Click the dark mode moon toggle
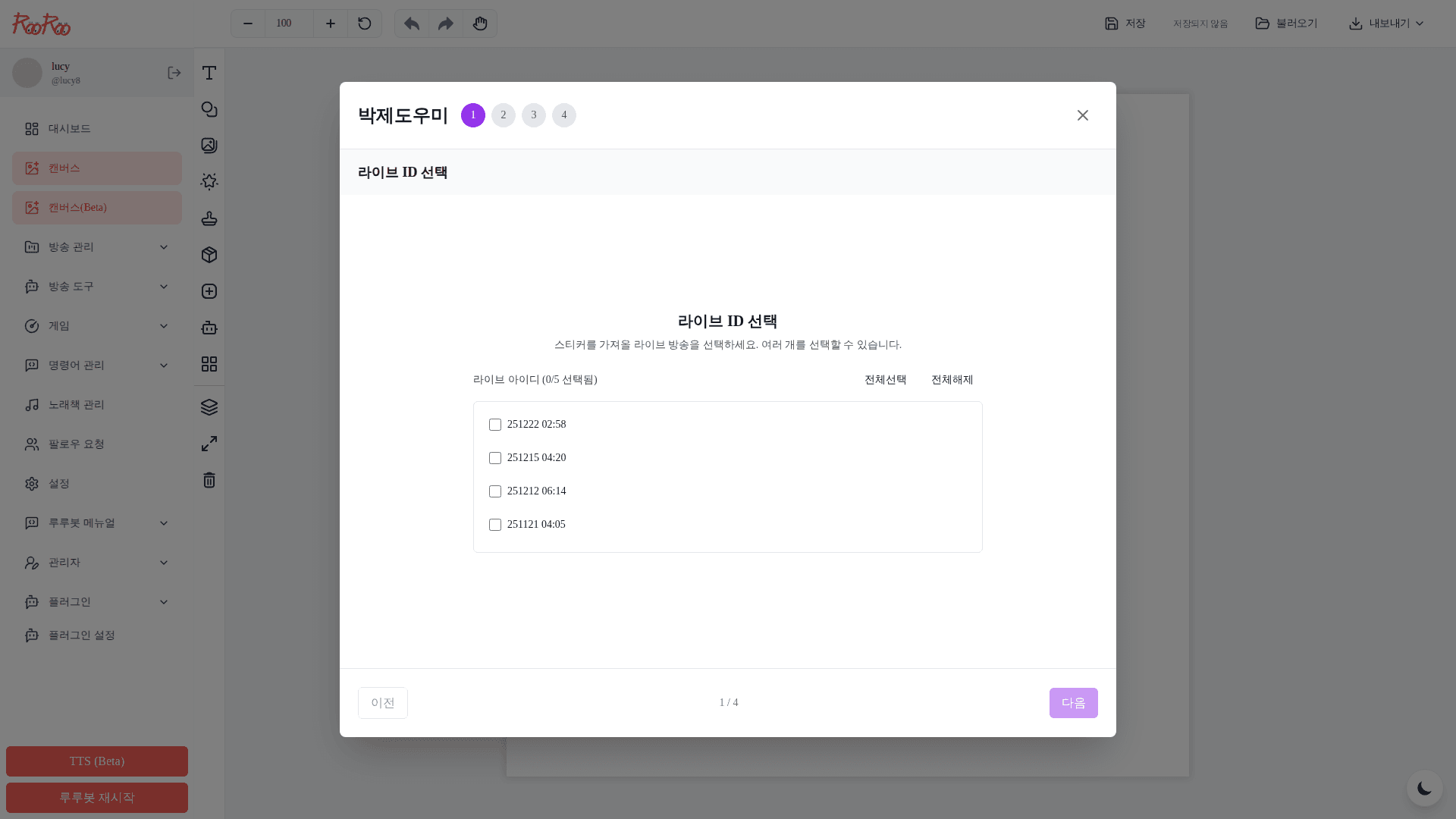This screenshot has width=1456, height=819. tap(1424, 789)
